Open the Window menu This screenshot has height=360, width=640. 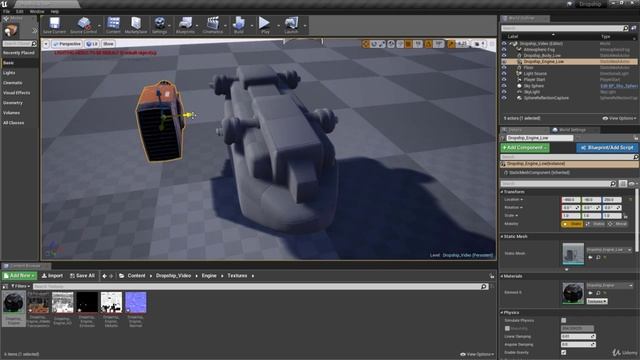tap(37, 11)
